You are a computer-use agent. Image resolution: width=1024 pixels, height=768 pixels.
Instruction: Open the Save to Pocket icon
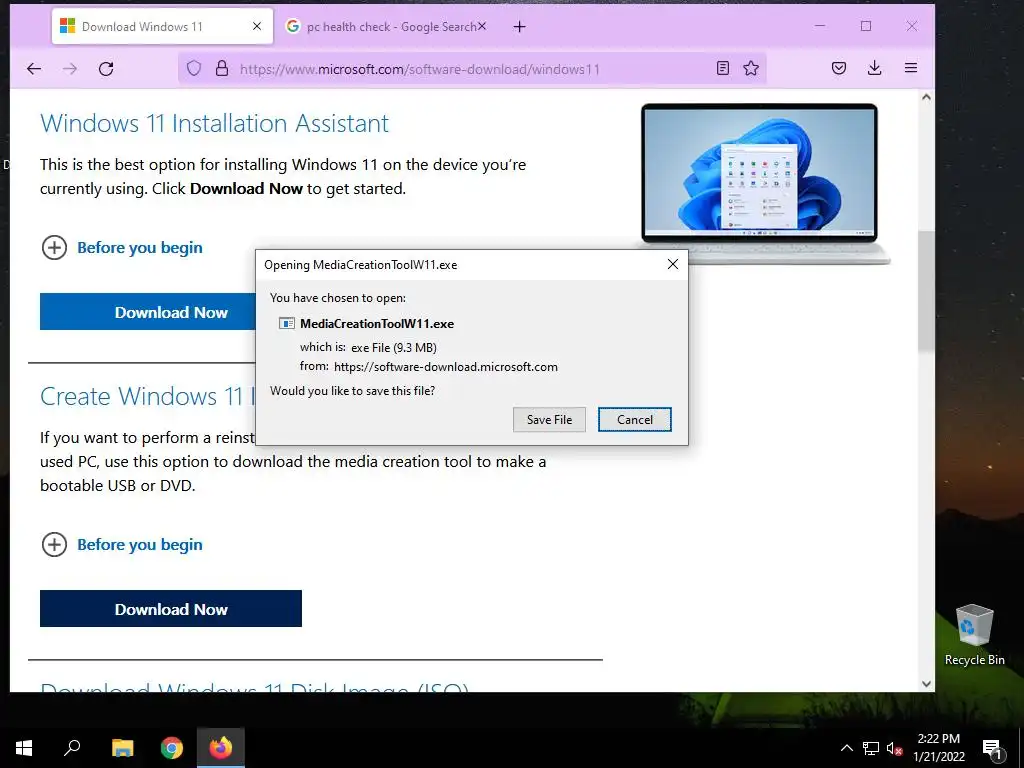point(839,68)
